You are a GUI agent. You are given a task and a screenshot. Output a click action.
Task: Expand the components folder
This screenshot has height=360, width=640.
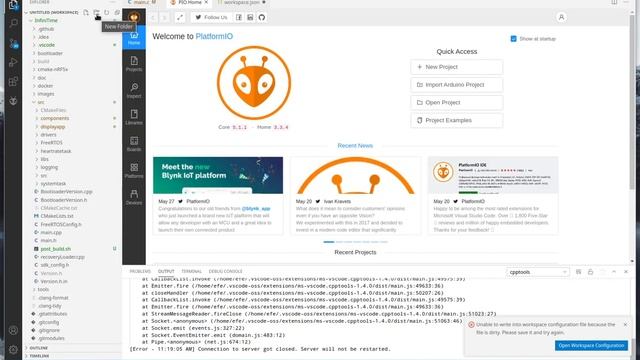pyautogui.click(x=55, y=118)
